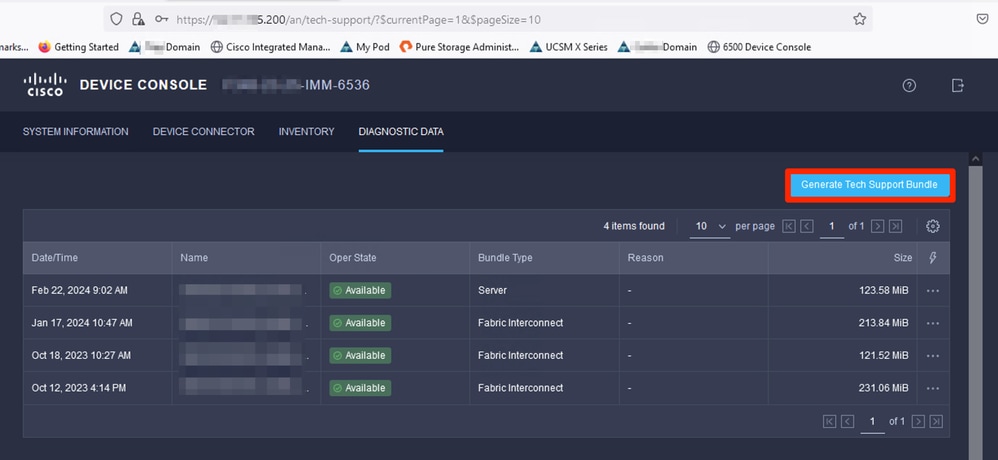Click the key saved-login icon
The image size is (998, 460).
[162, 19]
